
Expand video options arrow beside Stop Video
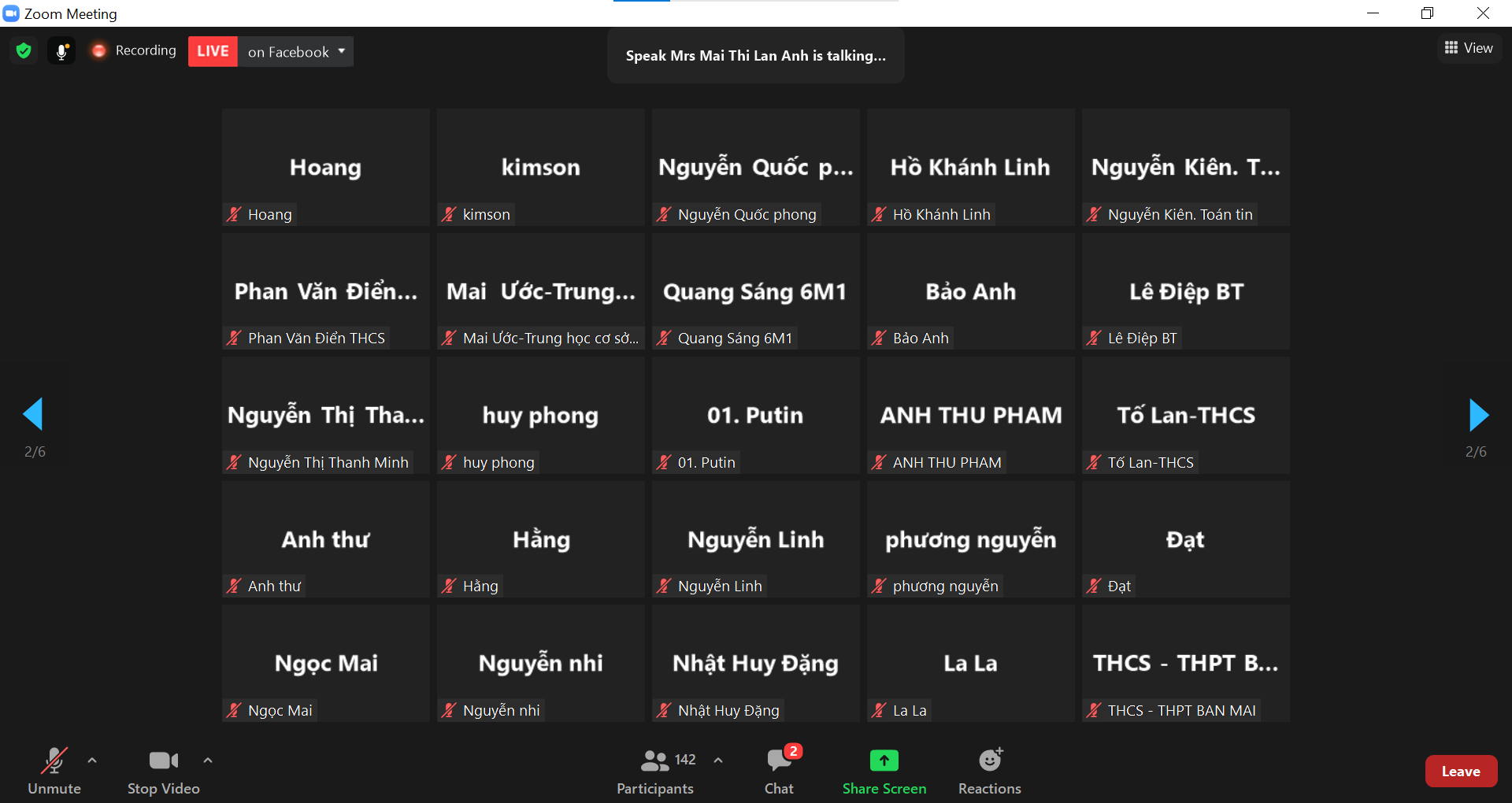[208, 760]
